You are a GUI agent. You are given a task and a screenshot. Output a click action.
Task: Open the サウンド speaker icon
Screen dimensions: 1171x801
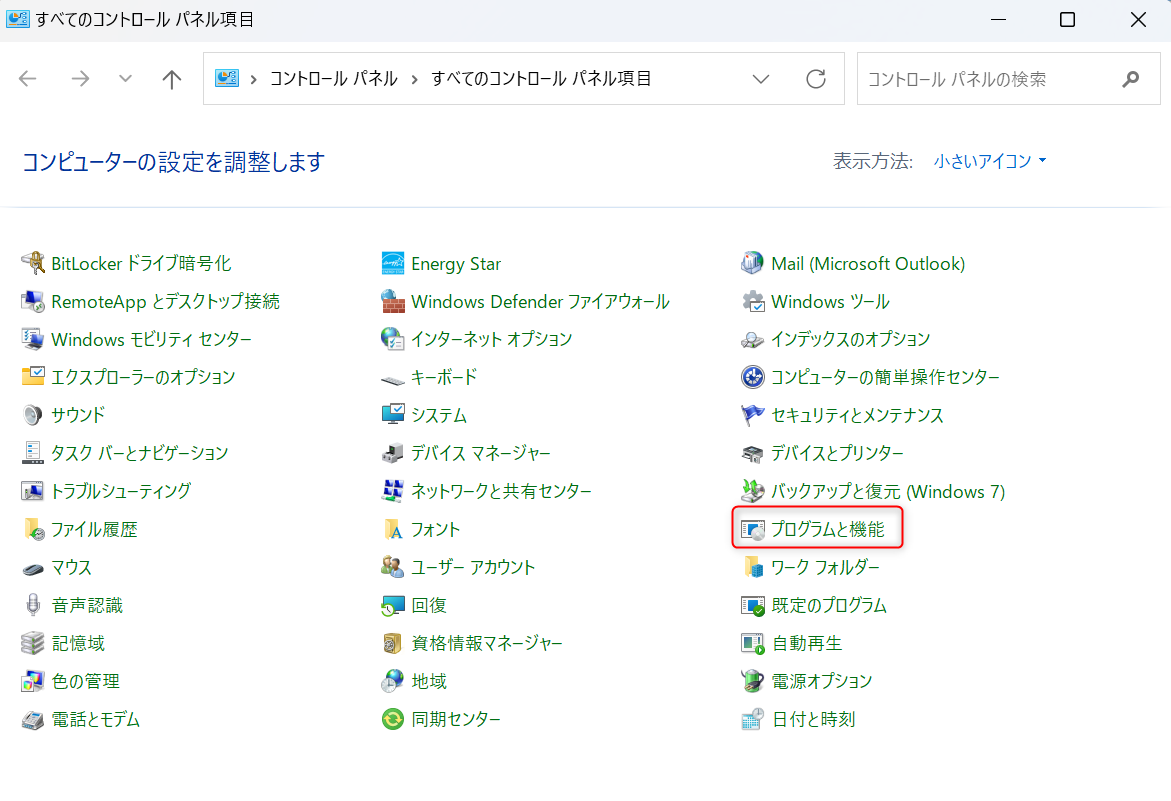pyautogui.click(x=32, y=415)
